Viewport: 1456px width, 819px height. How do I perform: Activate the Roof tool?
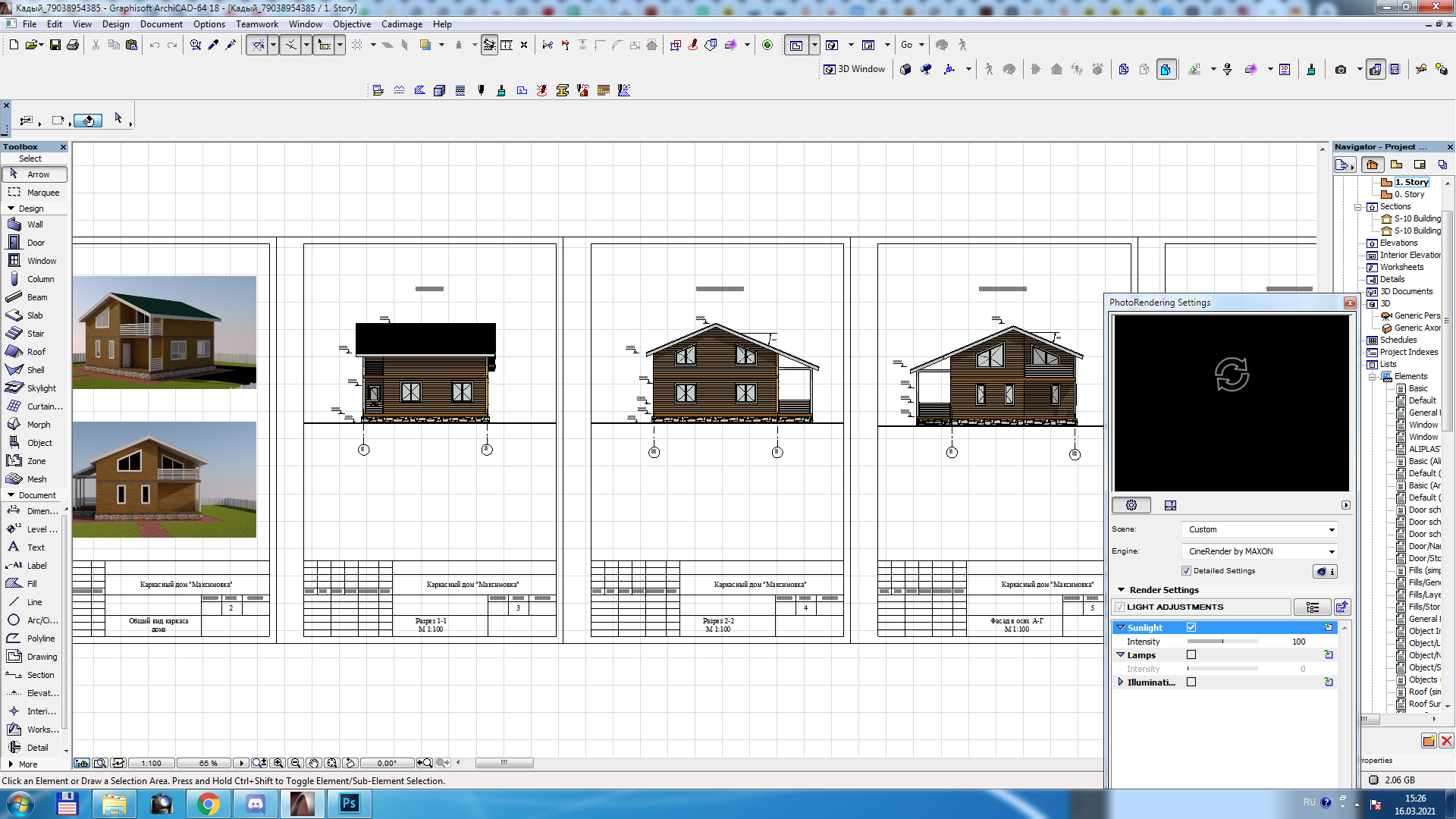point(34,352)
